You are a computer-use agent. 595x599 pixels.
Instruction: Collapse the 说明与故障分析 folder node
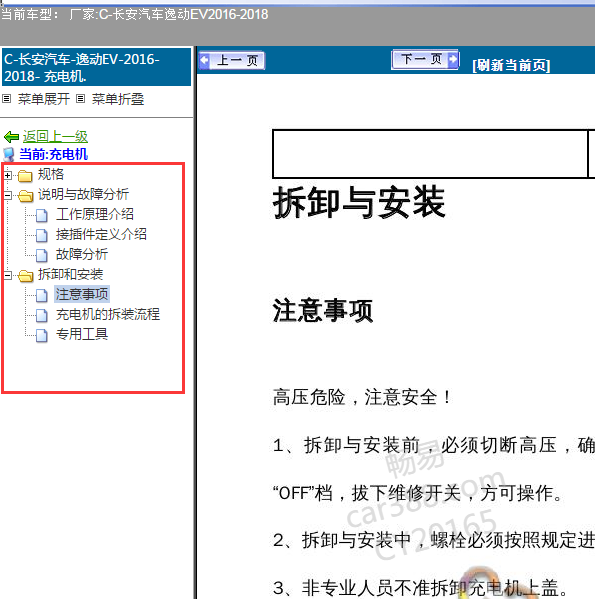click(8, 195)
